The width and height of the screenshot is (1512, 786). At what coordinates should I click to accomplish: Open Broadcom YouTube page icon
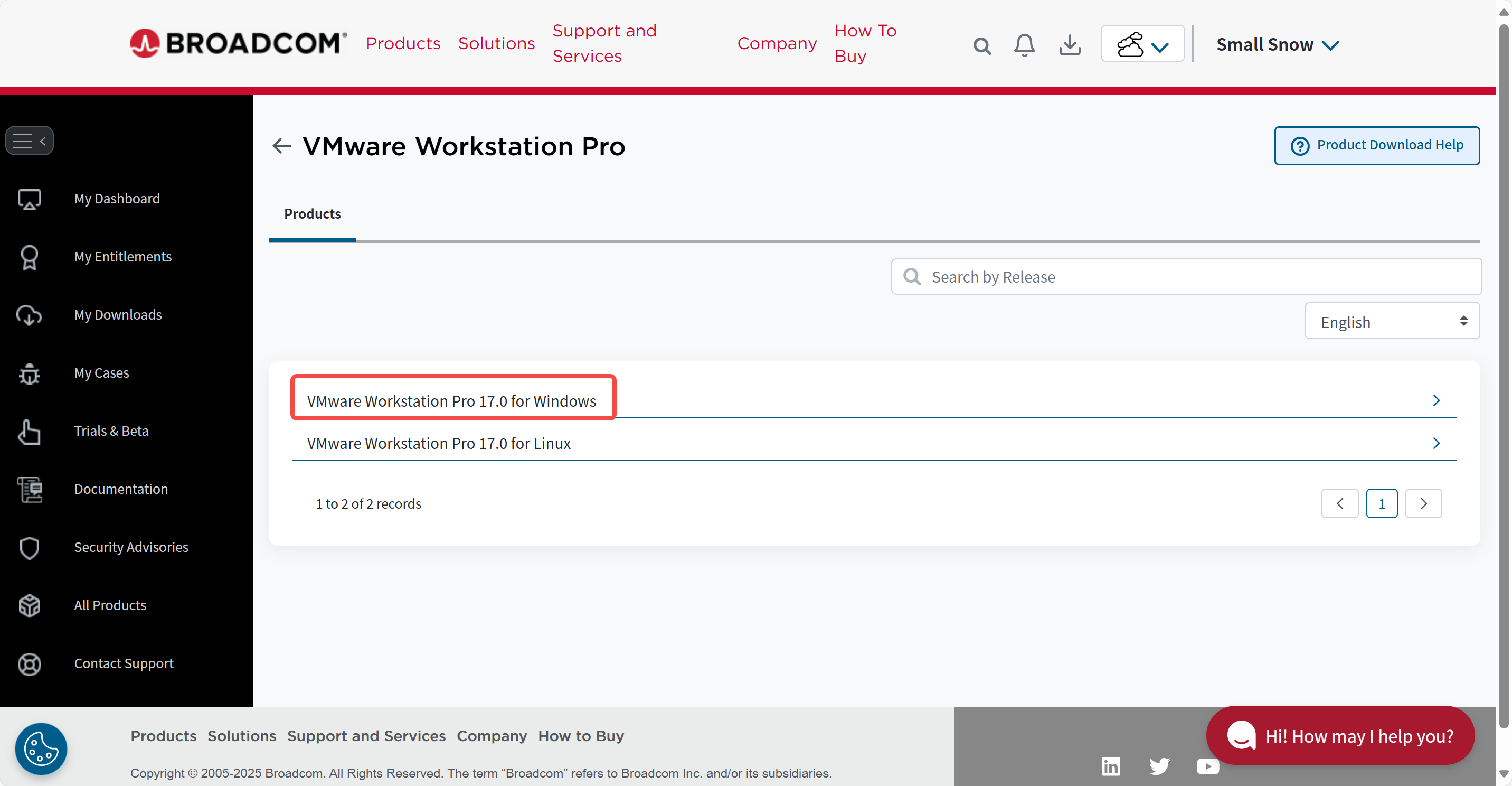1207,766
